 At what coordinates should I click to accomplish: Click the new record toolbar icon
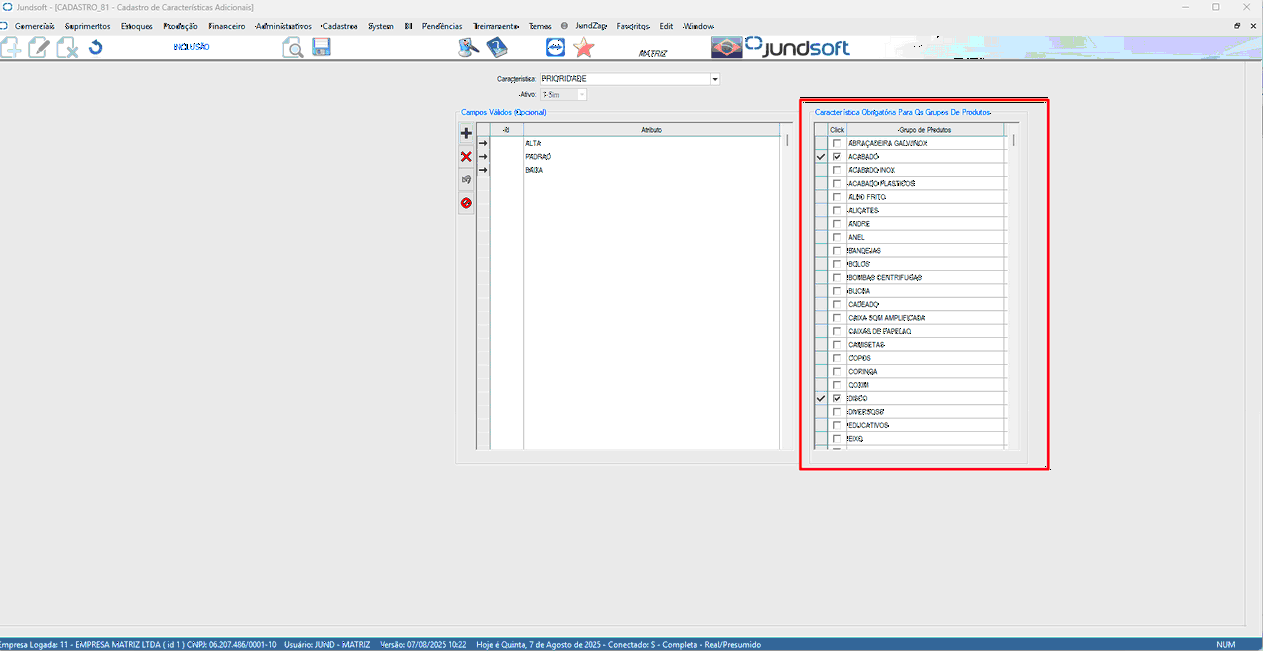click(11, 47)
